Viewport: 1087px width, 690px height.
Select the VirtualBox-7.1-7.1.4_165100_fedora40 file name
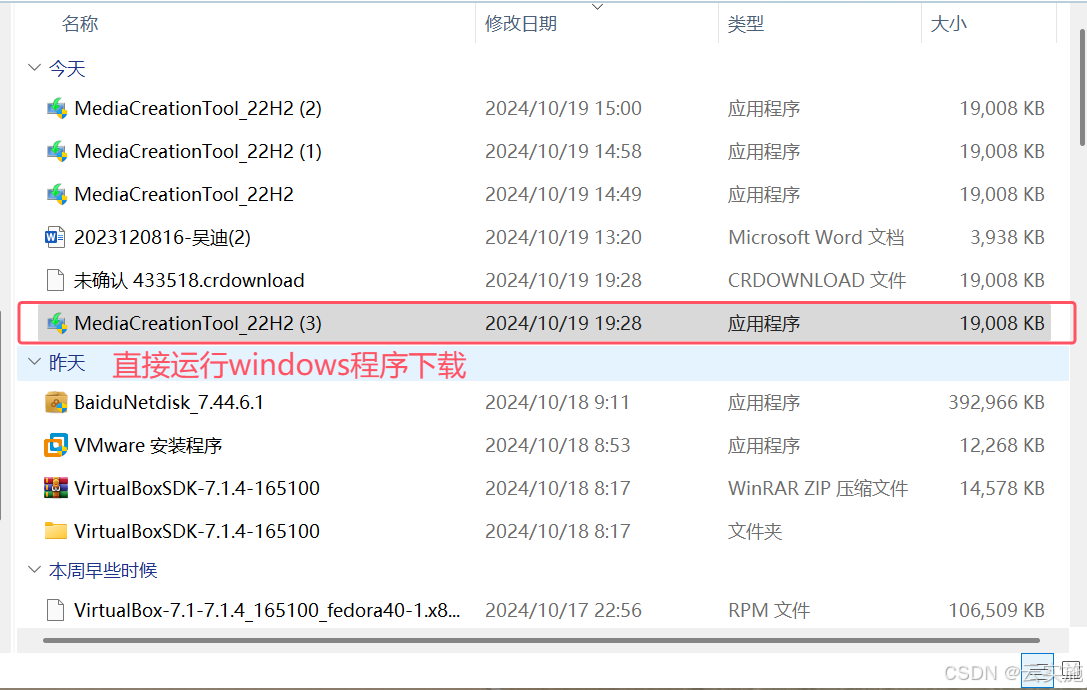[267, 610]
